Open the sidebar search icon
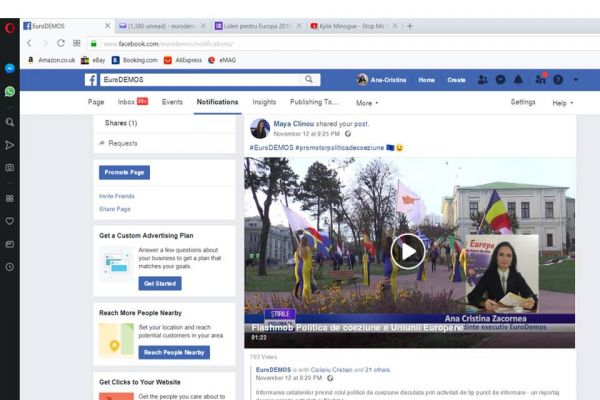The width and height of the screenshot is (600, 400). [10, 122]
